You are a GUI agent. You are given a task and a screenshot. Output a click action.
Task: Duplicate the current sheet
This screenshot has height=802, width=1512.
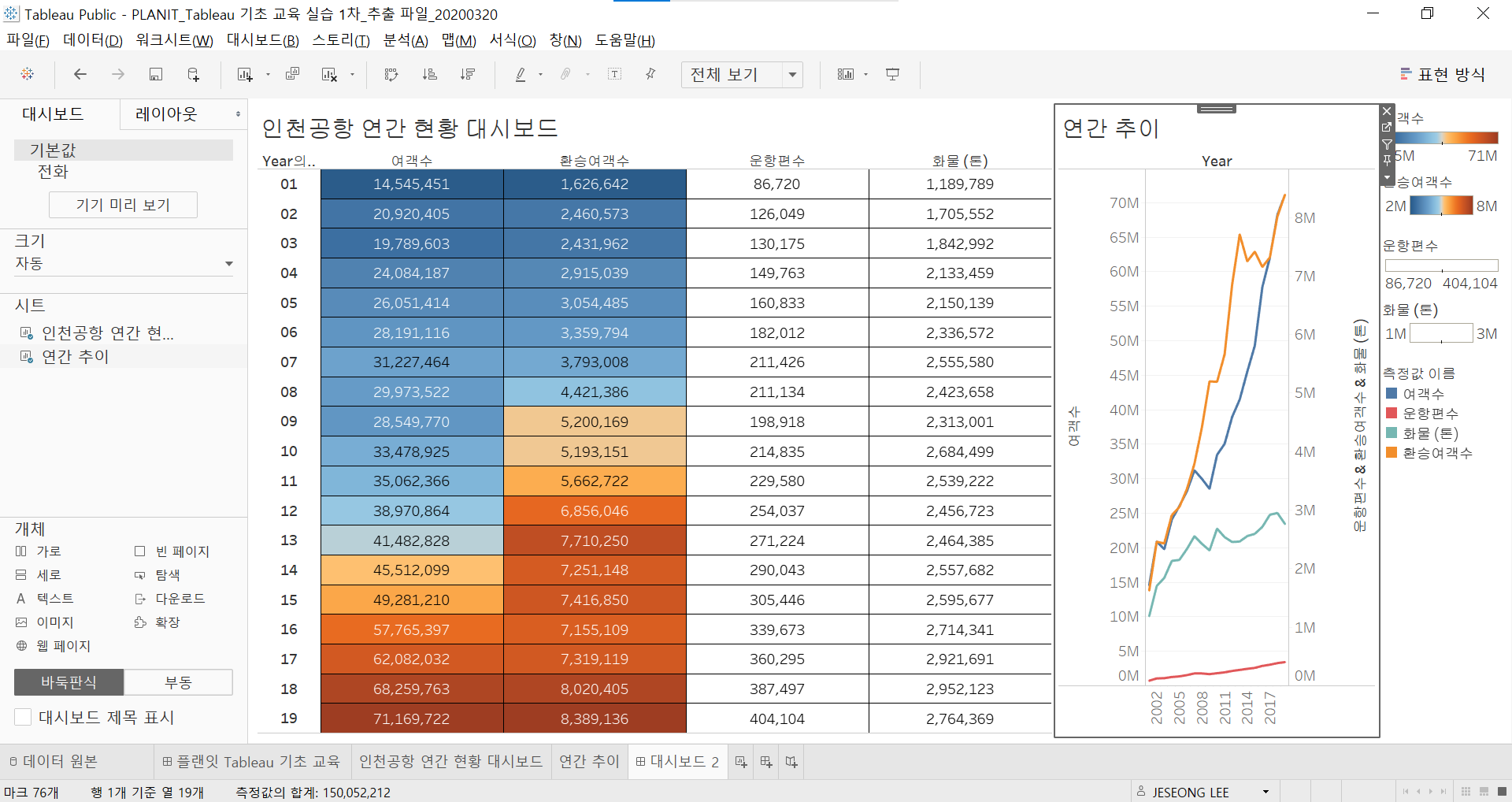coord(292,74)
